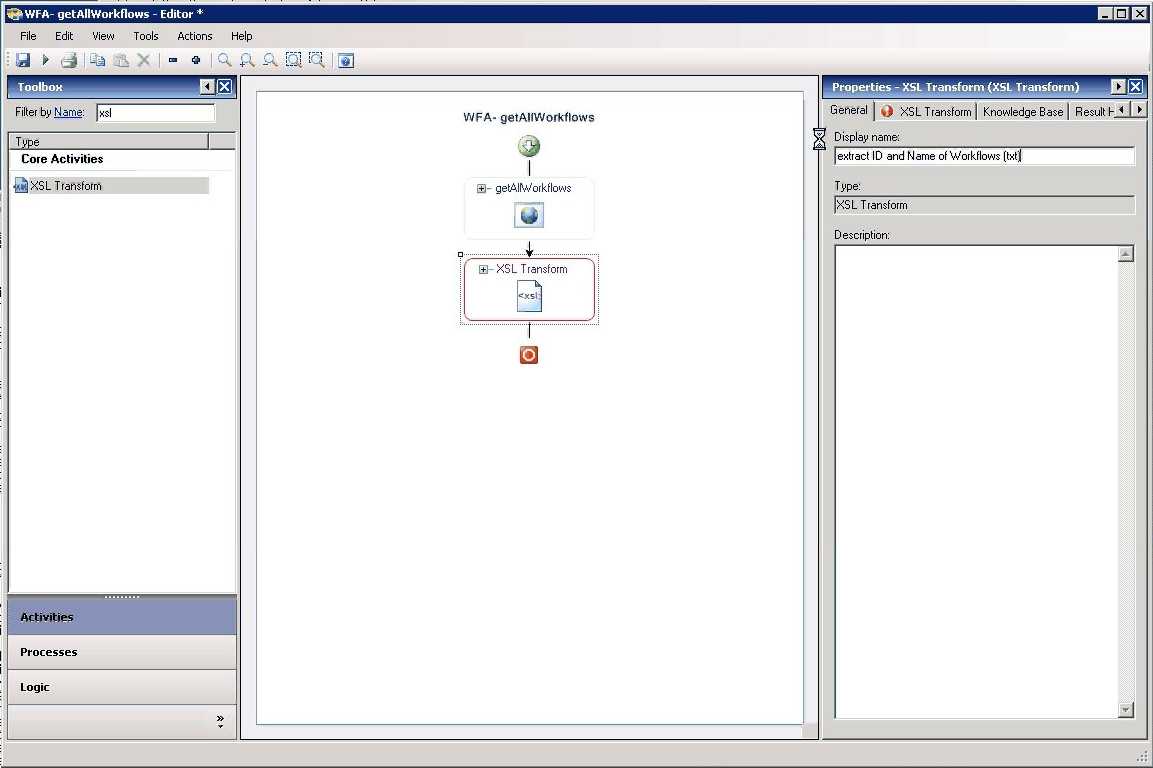This screenshot has height=768, width=1153.
Task: Close the Toolbox panel
Action: point(225,87)
